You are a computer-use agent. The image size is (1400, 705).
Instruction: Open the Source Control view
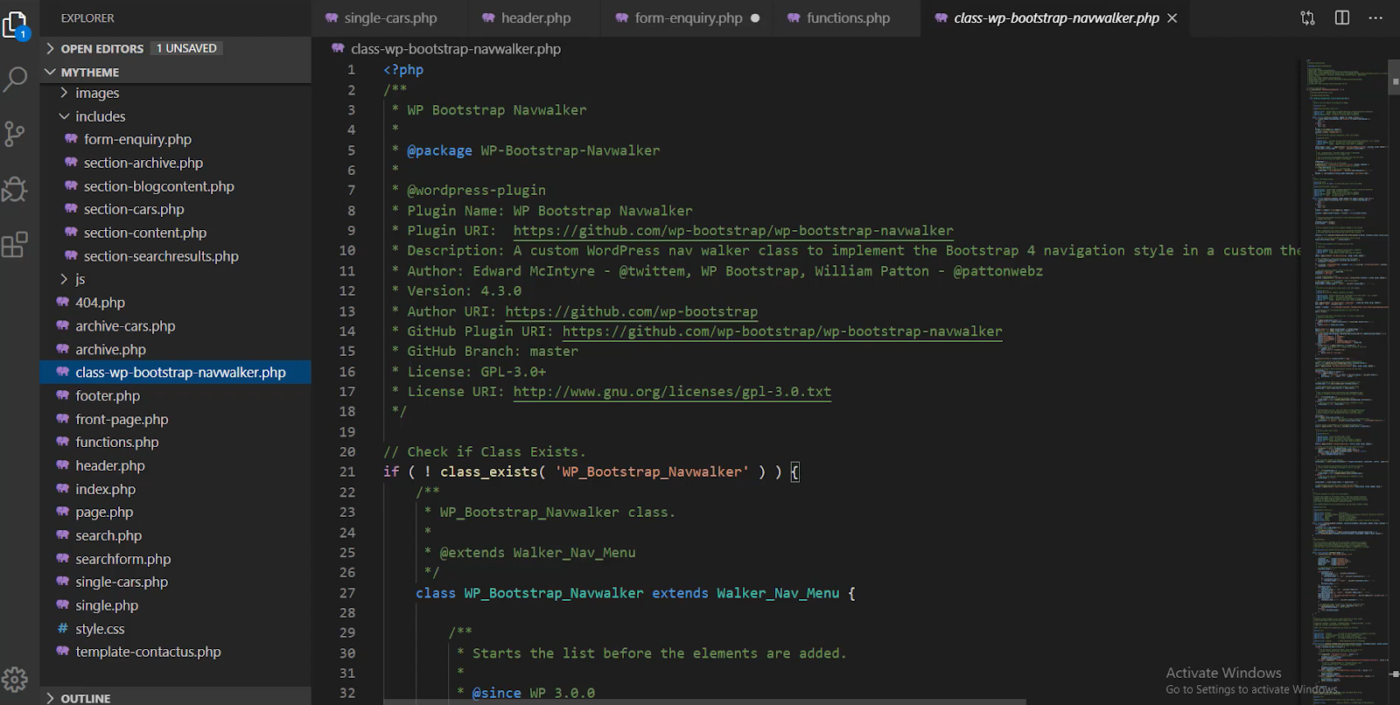click(16, 132)
